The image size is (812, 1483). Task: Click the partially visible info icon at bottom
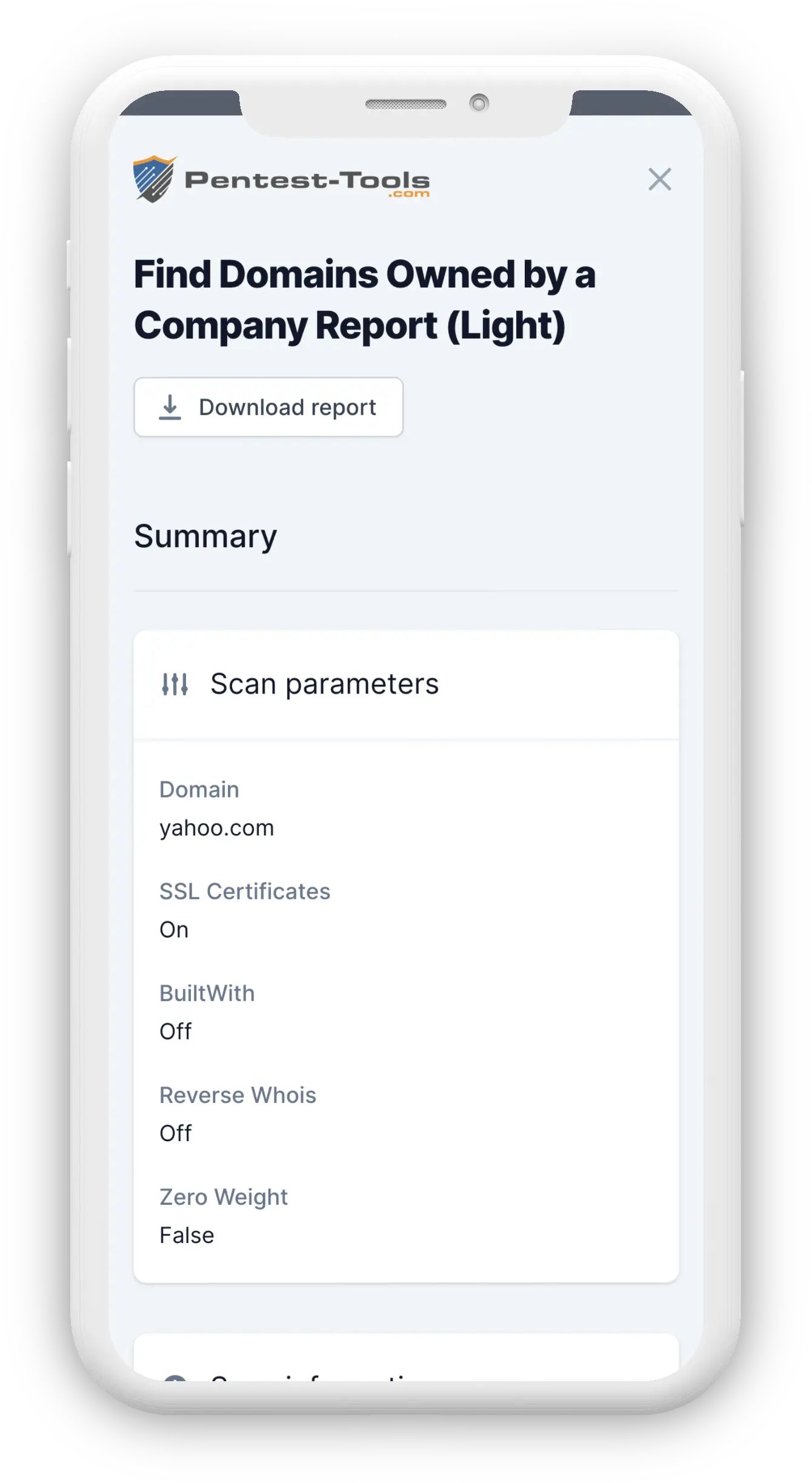tap(175, 1377)
